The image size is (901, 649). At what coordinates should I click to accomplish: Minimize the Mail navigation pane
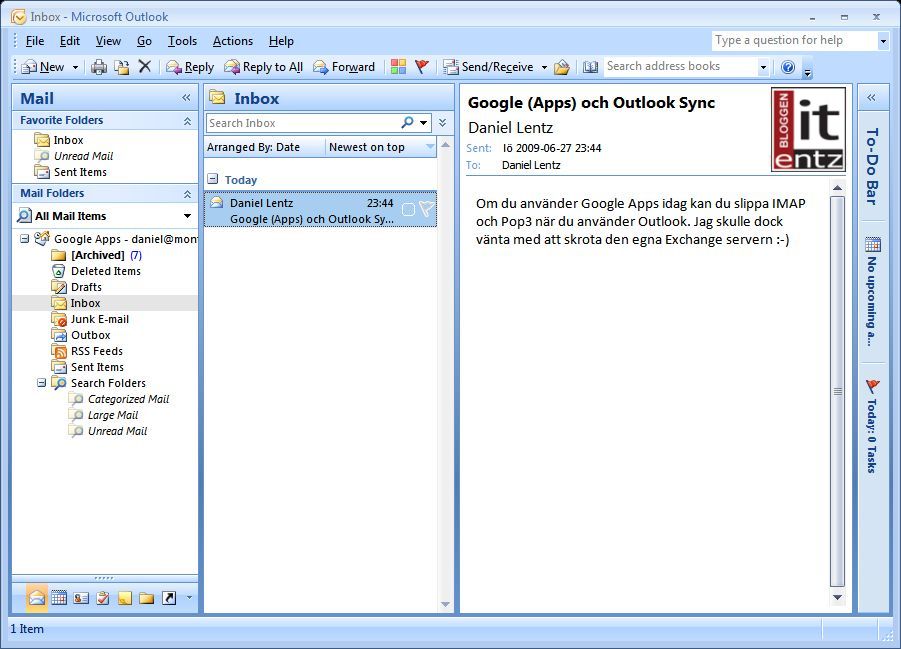pos(186,98)
